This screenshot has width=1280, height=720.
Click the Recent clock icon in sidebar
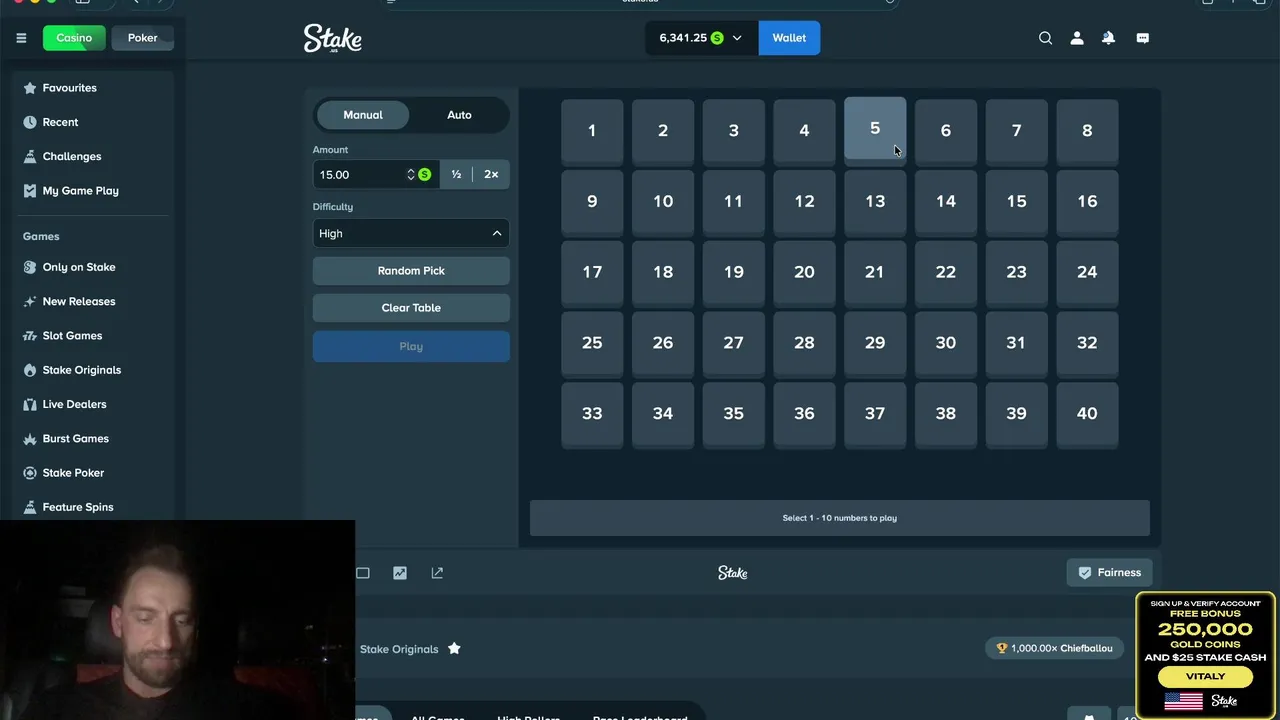(x=30, y=122)
